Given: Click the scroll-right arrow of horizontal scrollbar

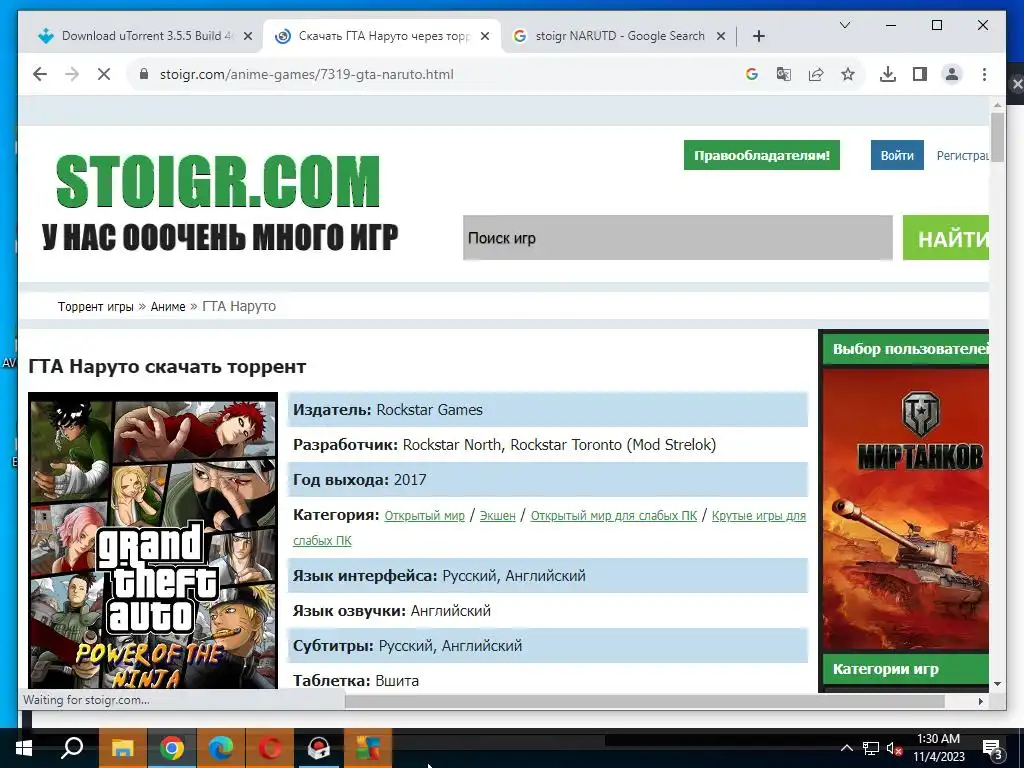Looking at the screenshot, I should pos(981,701).
